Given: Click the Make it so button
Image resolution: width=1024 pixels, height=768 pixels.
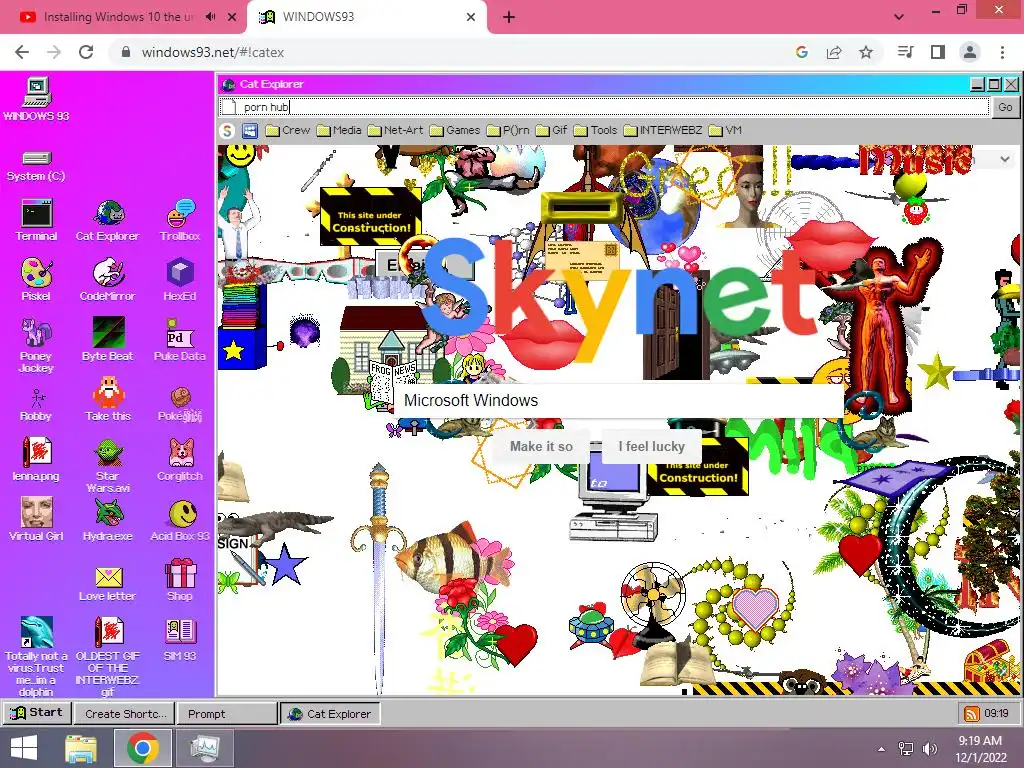Looking at the screenshot, I should coord(541,447).
